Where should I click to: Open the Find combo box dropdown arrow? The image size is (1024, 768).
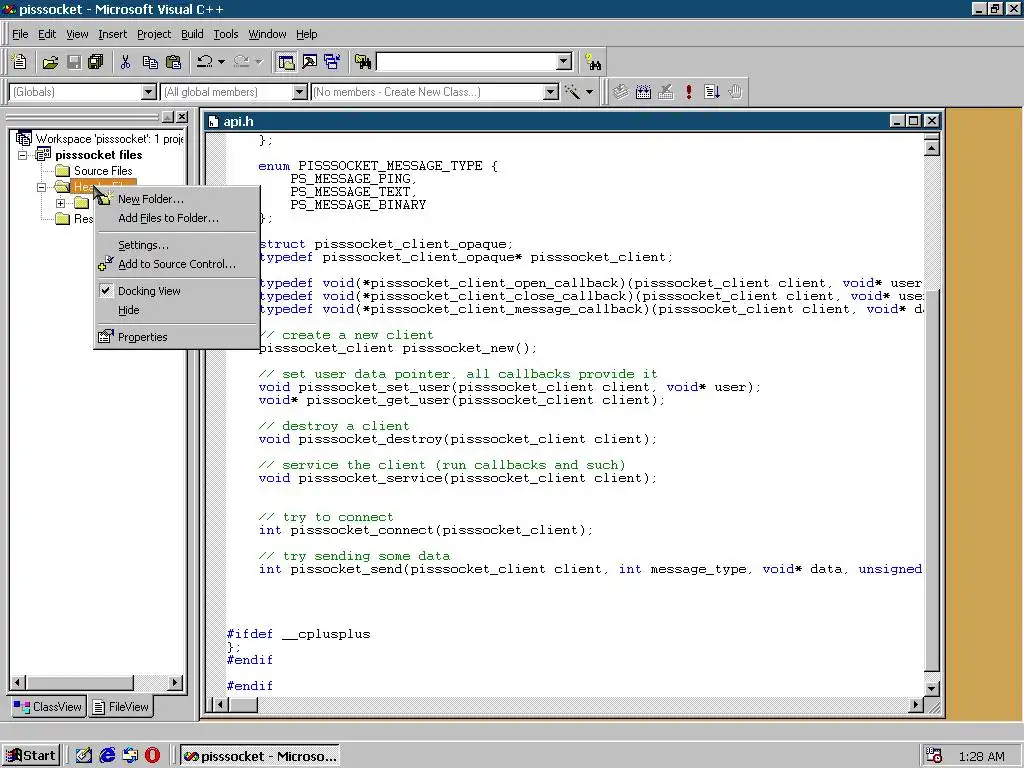click(564, 62)
